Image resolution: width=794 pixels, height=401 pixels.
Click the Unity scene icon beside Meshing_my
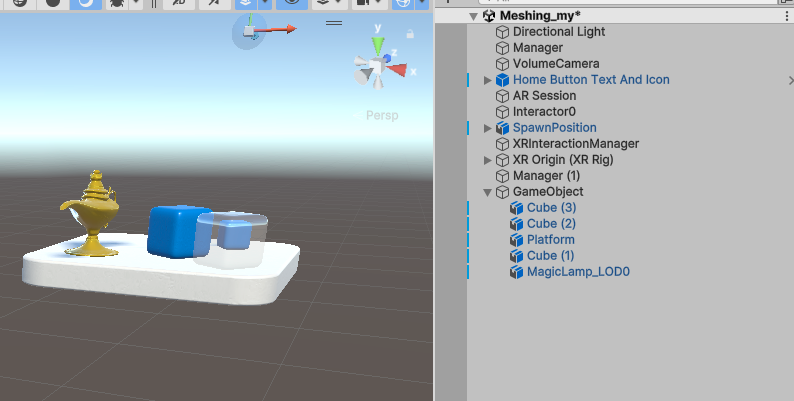click(x=489, y=16)
